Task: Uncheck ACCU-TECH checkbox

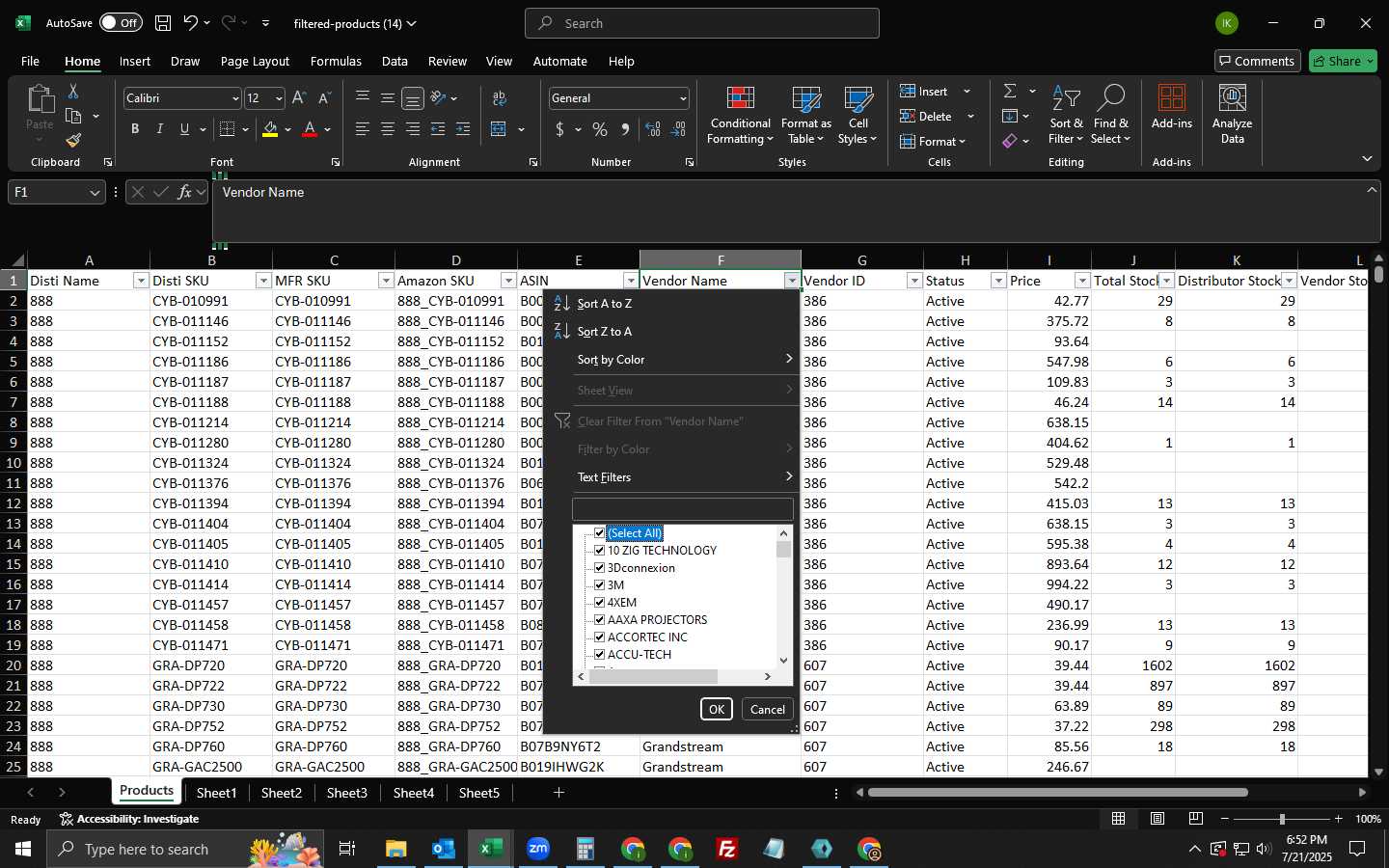Action: point(599,655)
